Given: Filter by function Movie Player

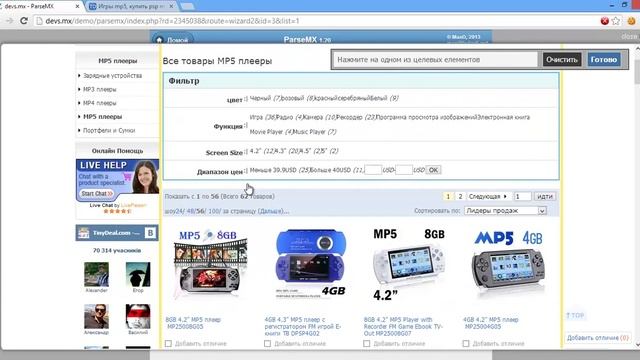Looking at the screenshot, I should tap(266, 132).
